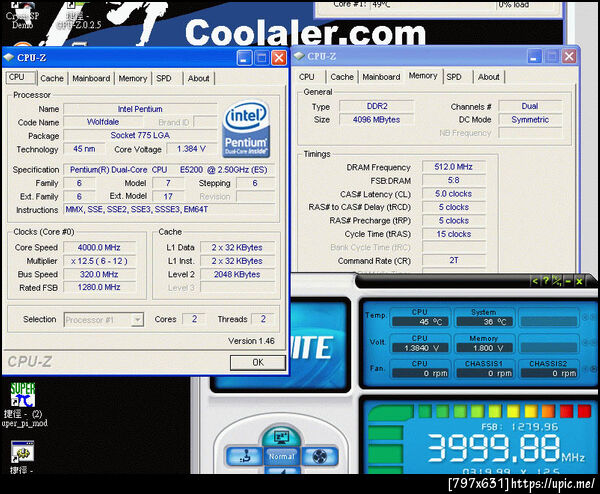Click the '512.0 MHz' DRAM frequency value
Screen dimensions: 600x494
tap(453, 167)
